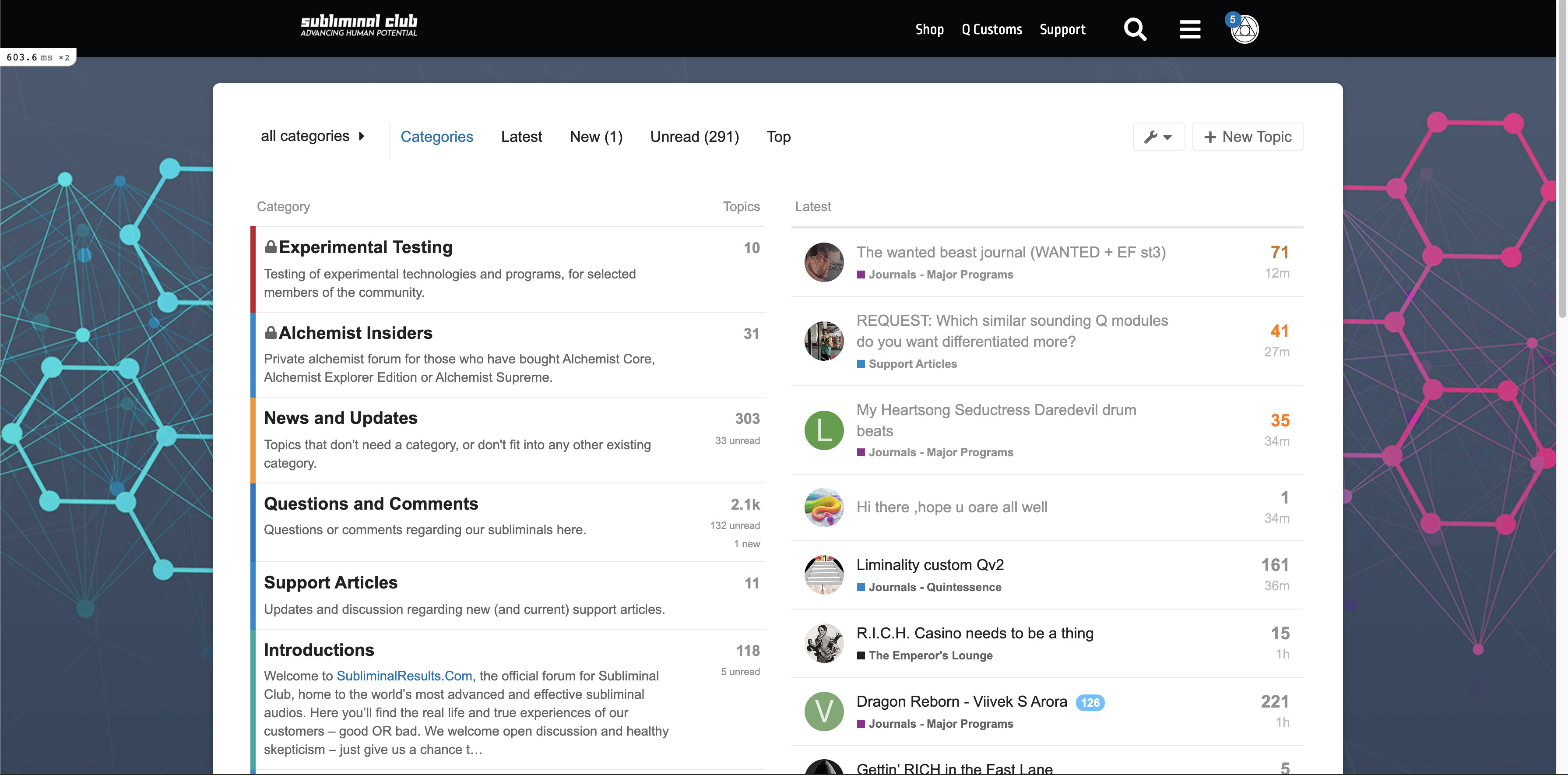This screenshot has height=775, width=1568.
Task: Click the 126 unread badge on Dragon Reborn
Action: (x=1090, y=703)
